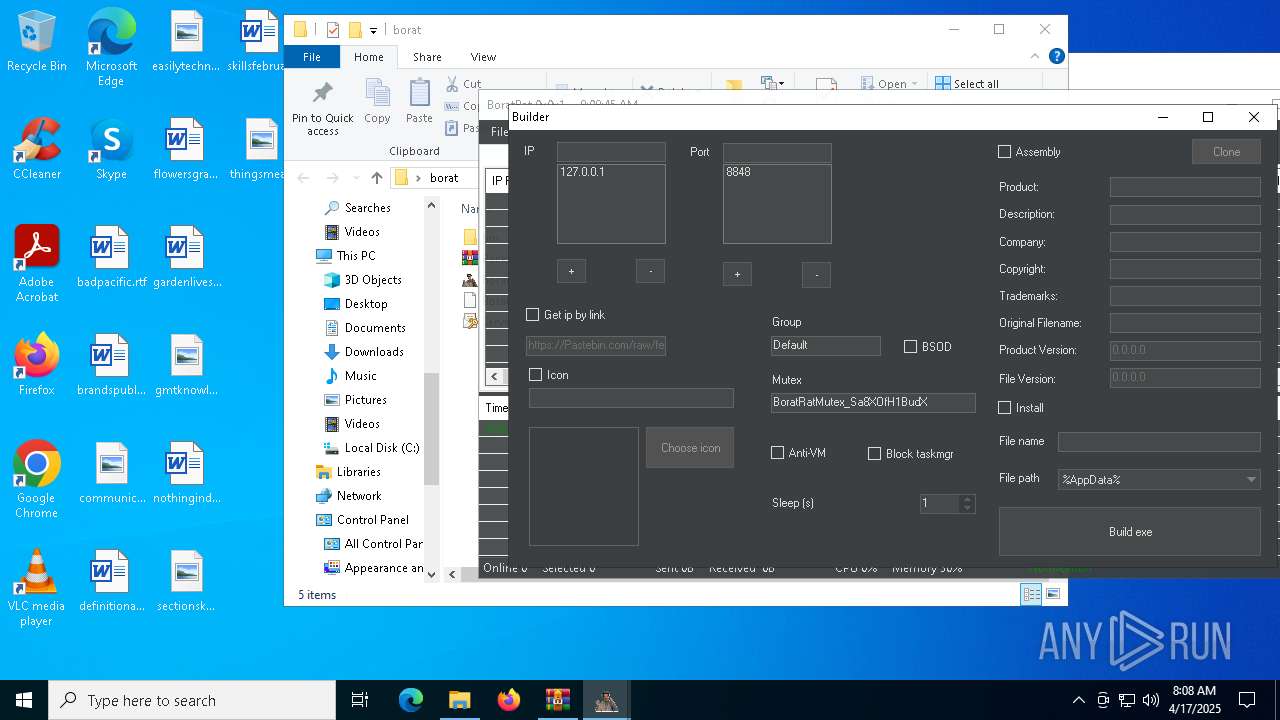Toggle the Install checkbox
Screen dimensions: 1280x720
[x=1005, y=408]
